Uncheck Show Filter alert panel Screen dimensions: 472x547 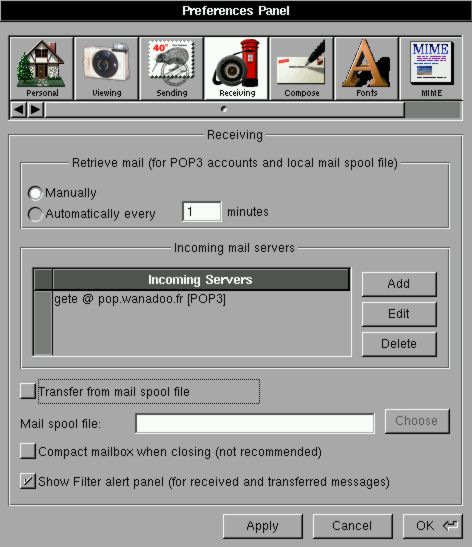point(28,481)
